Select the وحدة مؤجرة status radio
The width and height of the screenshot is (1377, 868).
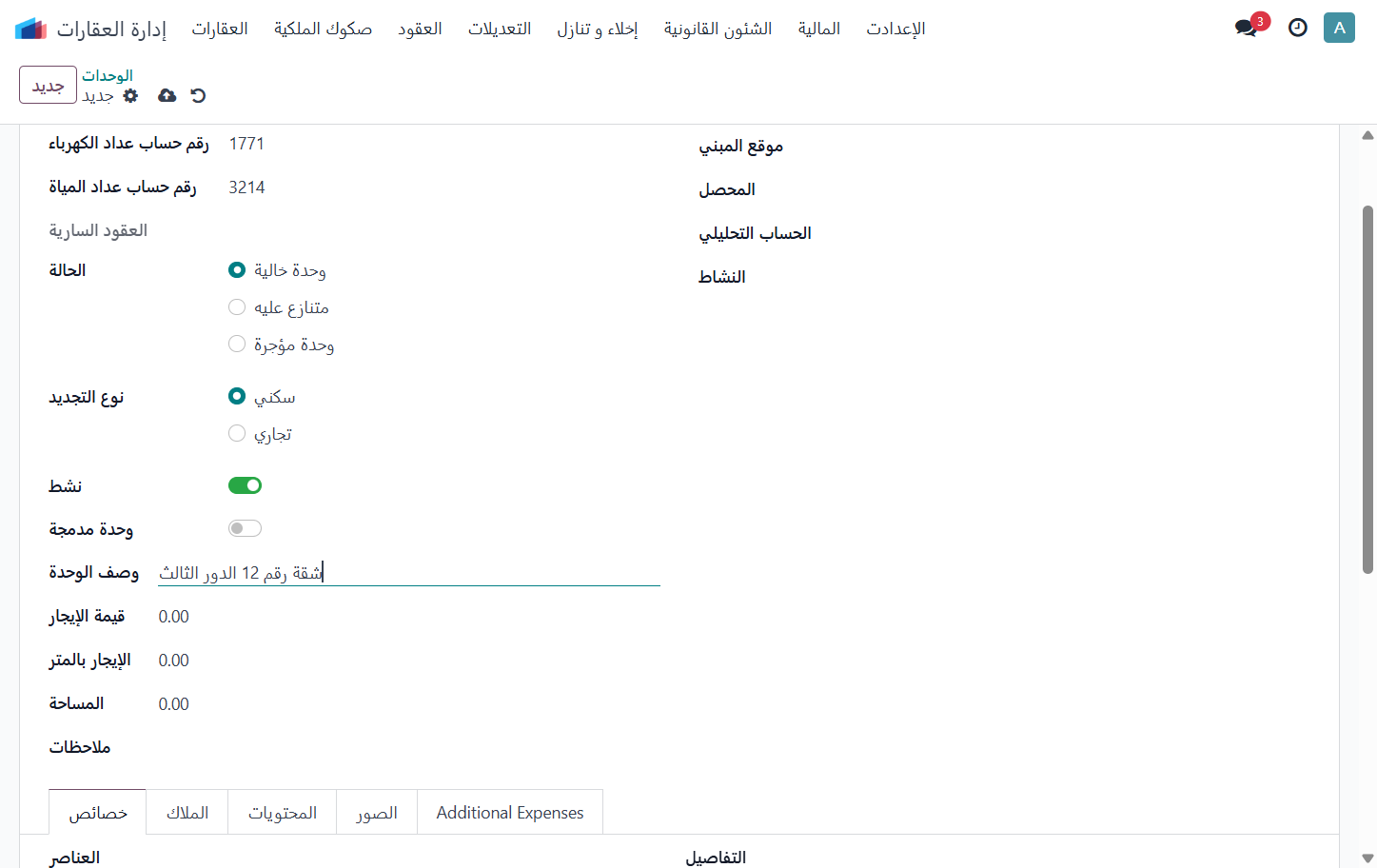237,344
